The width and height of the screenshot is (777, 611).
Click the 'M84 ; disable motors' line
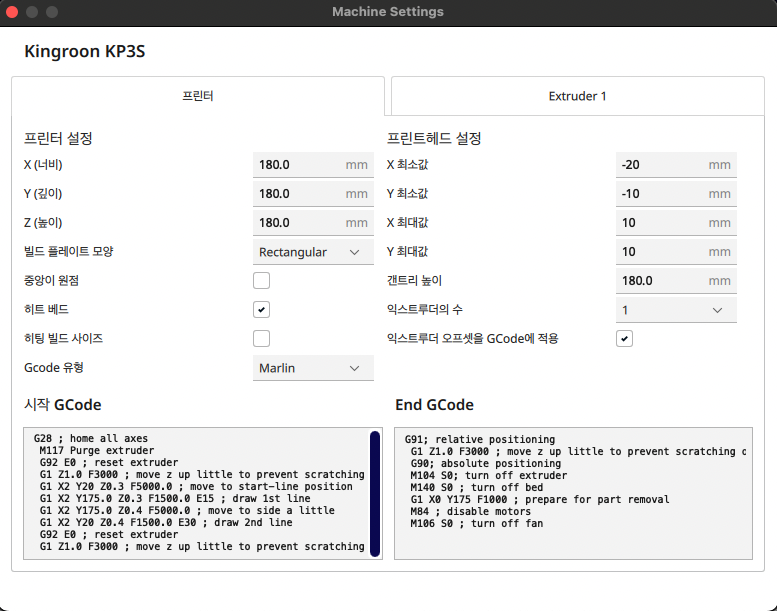click(470, 511)
